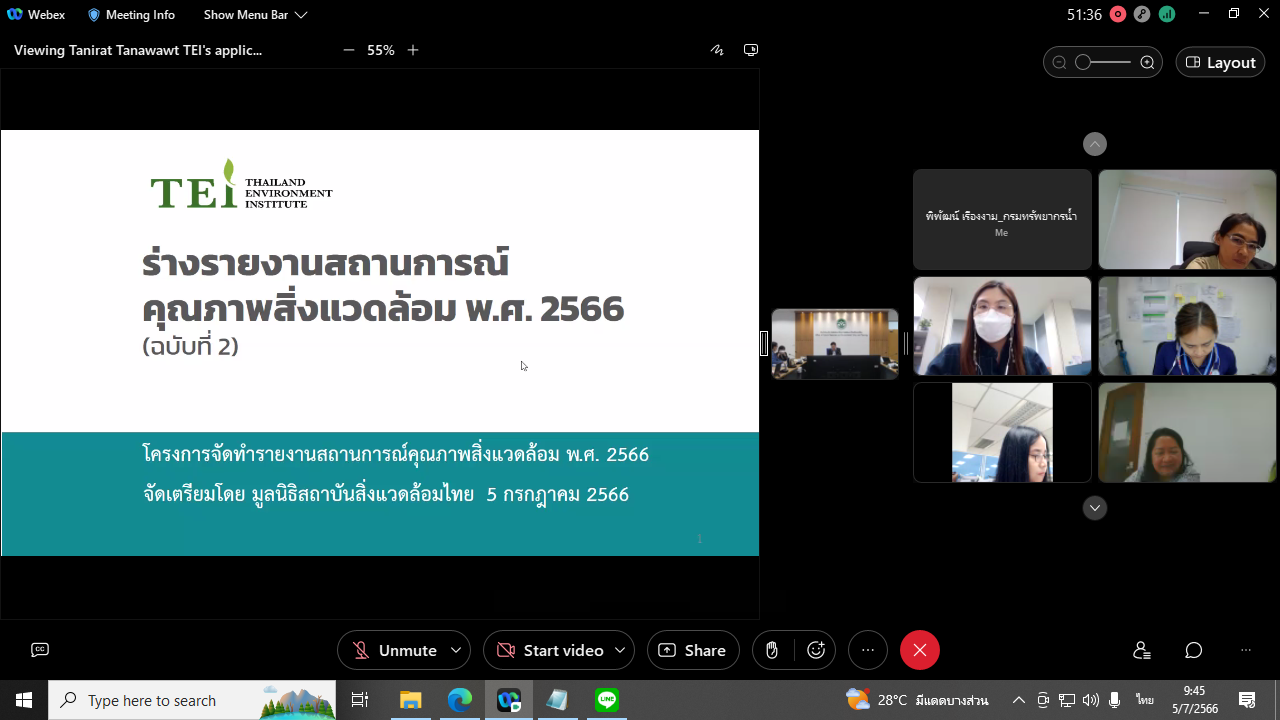Open the annotate pen tool
Screen dimensions: 1280x720
(x=717, y=50)
